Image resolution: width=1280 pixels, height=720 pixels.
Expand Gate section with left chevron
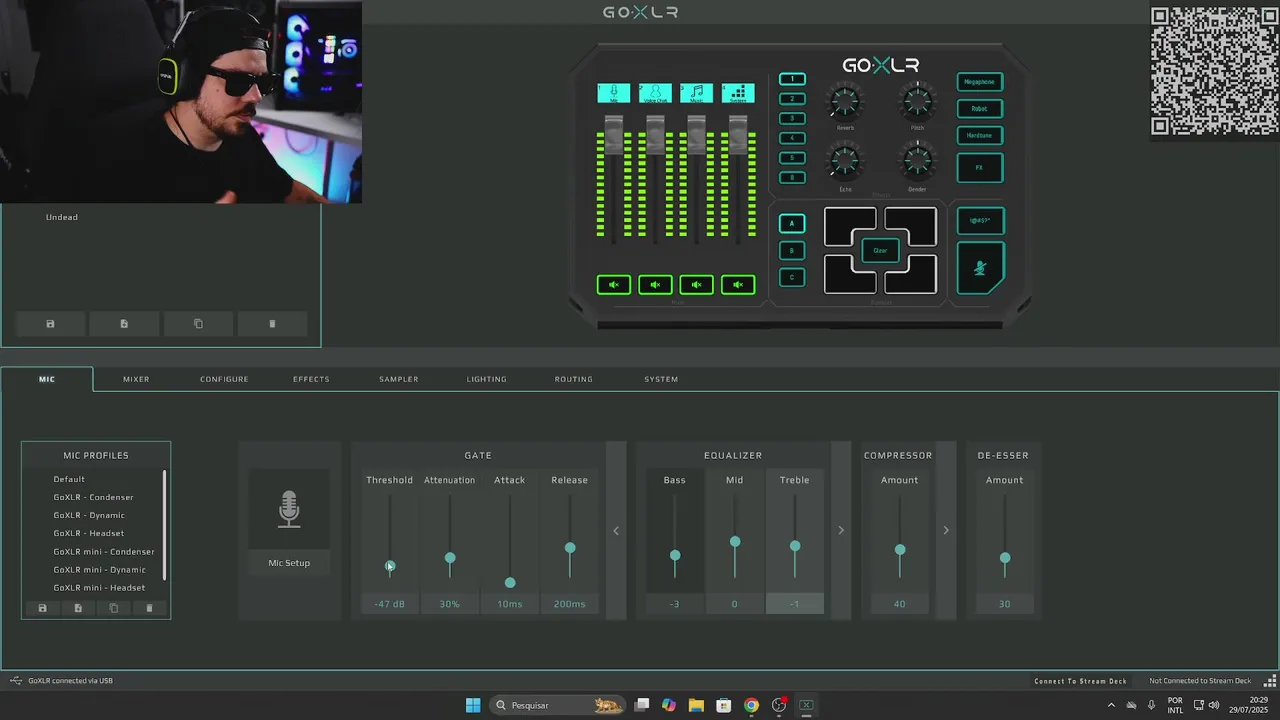[616, 531]
